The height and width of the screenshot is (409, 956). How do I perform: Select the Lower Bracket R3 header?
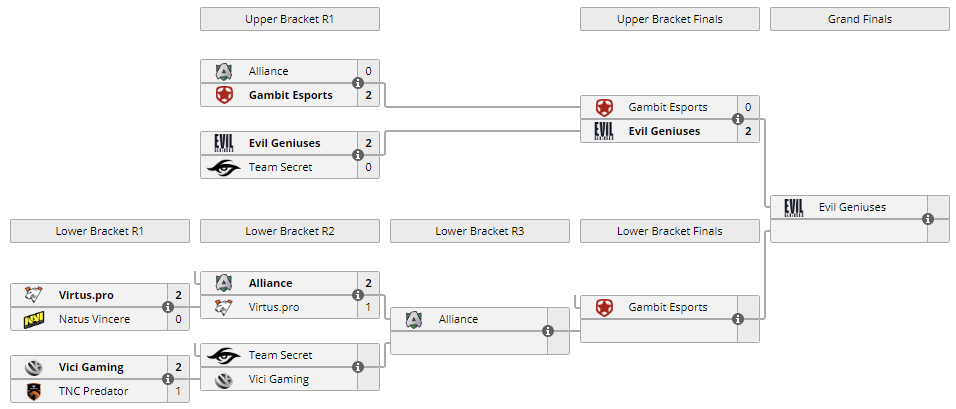(x=480, y=231)
